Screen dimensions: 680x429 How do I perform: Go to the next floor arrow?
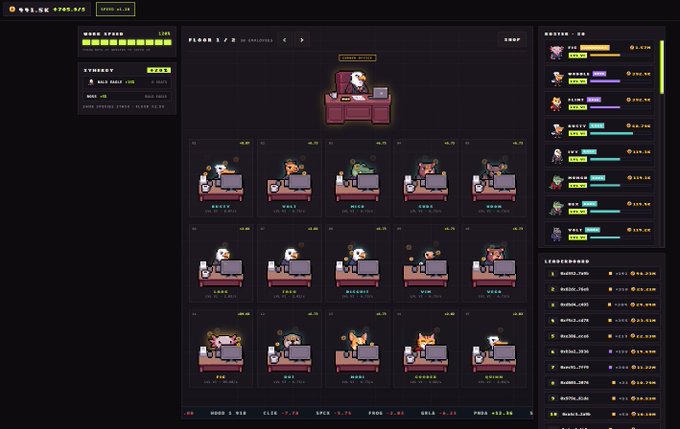pos(302,40)
